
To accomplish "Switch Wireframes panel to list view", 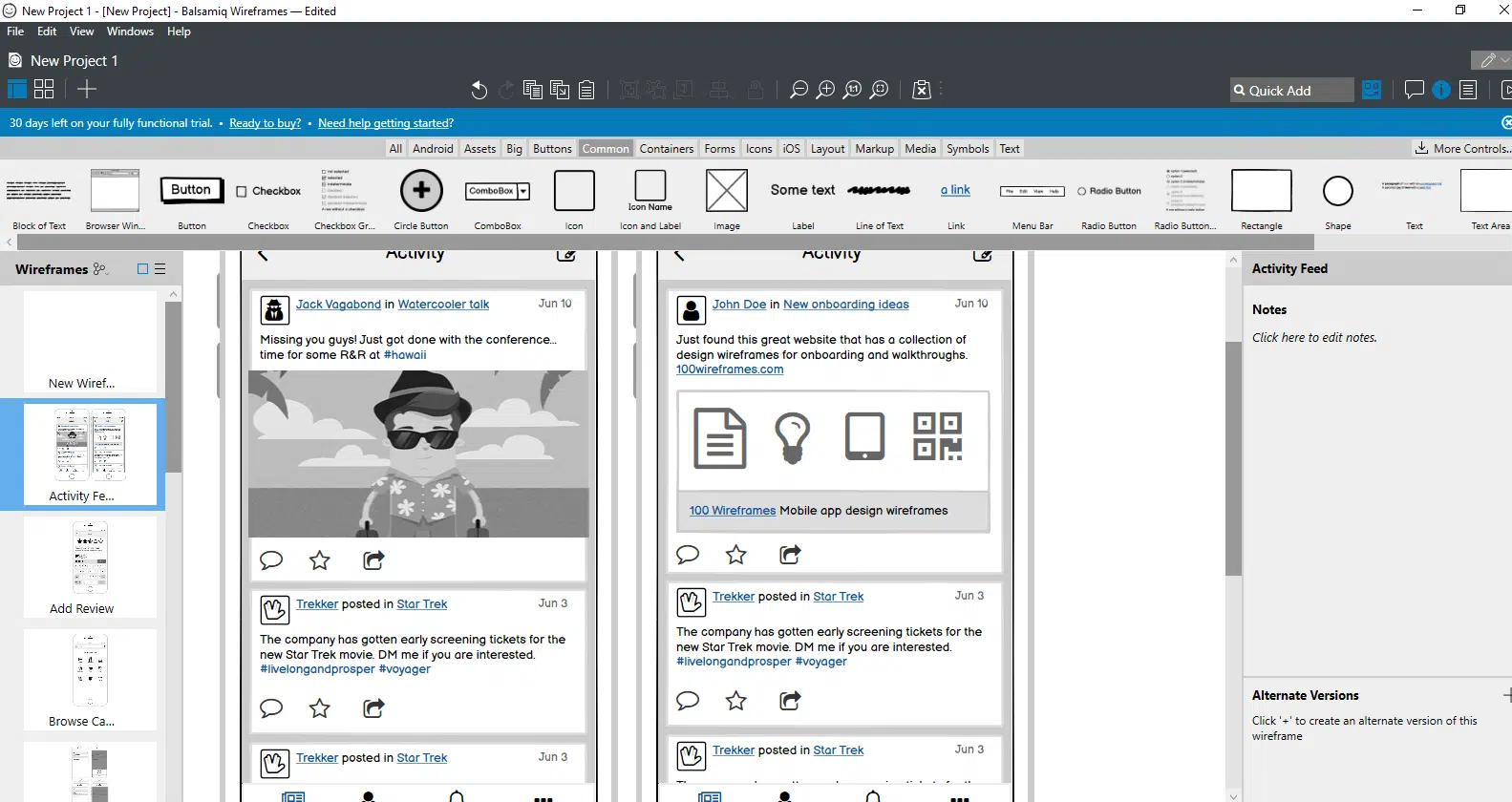I will [160, 269].
